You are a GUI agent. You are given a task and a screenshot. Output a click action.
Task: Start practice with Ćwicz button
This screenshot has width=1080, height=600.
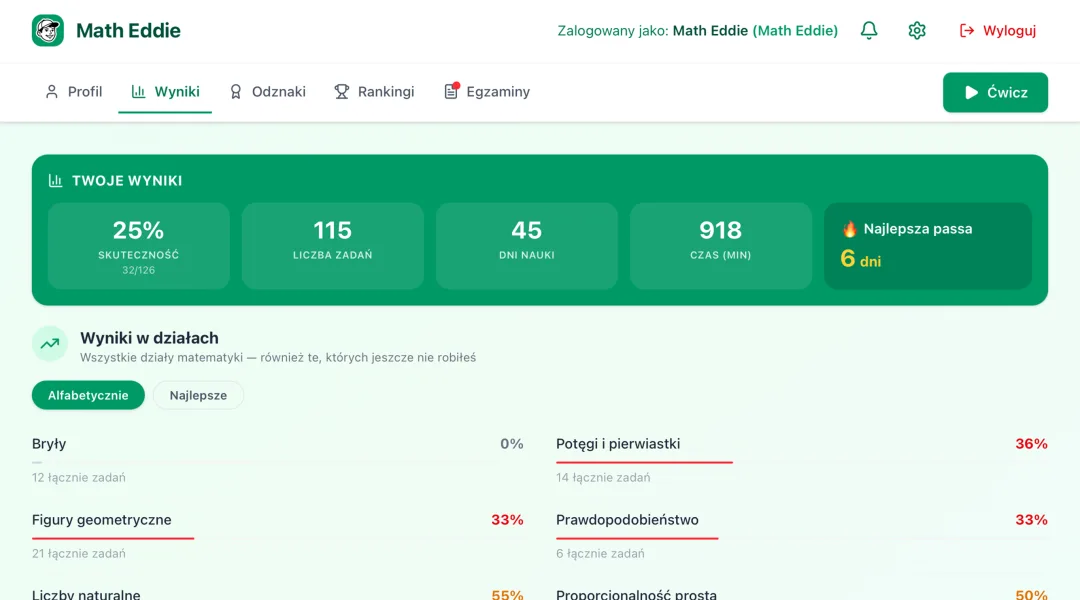(x=995, y=92)
